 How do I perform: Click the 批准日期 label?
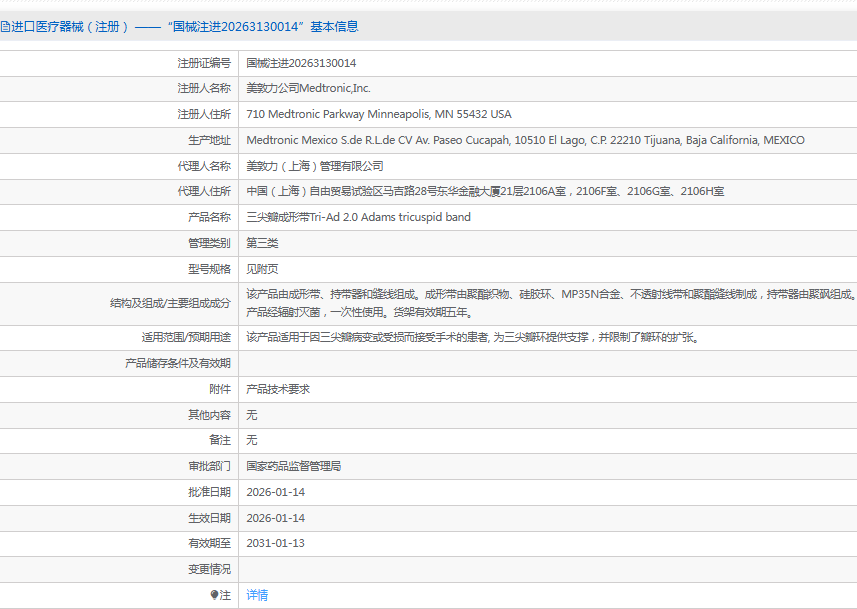tap(209, 492)
